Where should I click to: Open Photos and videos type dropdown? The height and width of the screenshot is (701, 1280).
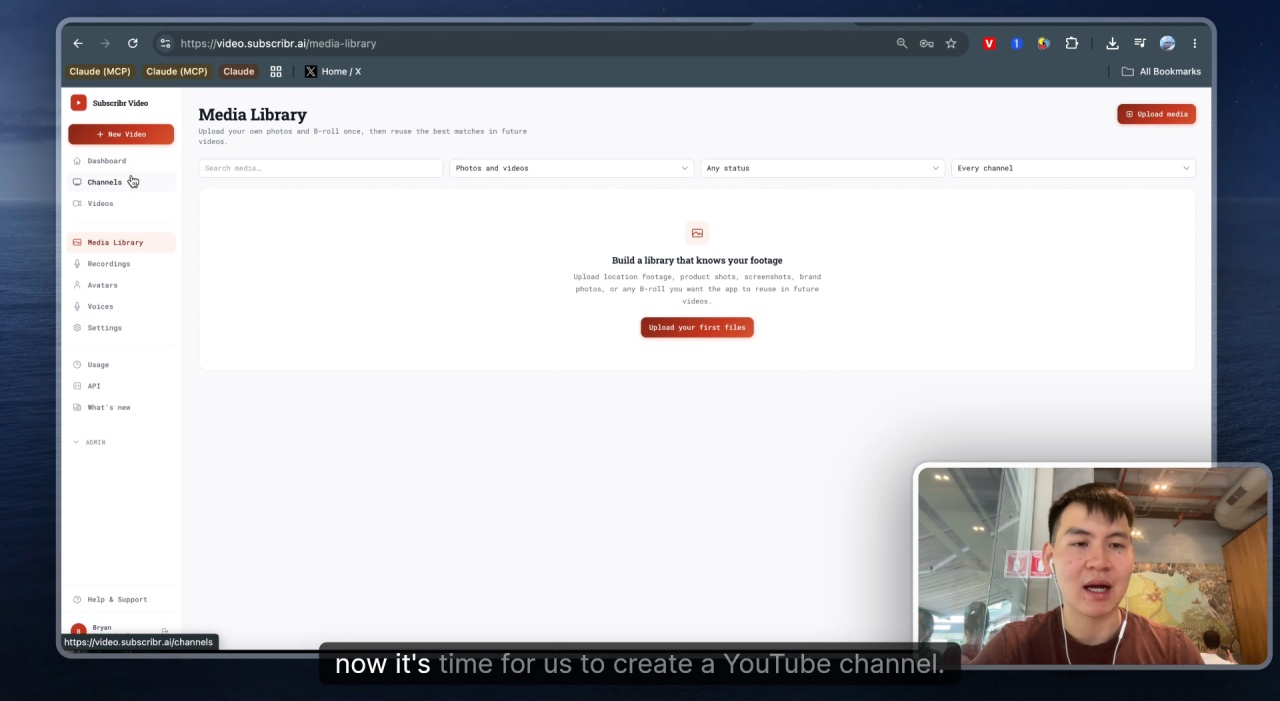571,168
